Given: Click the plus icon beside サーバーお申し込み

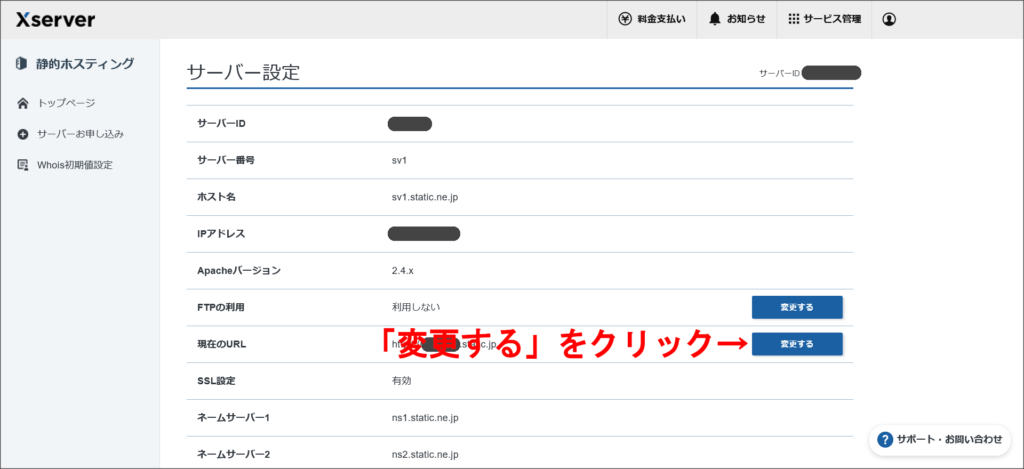Looking at the screenshot, I should pos(23,134).
